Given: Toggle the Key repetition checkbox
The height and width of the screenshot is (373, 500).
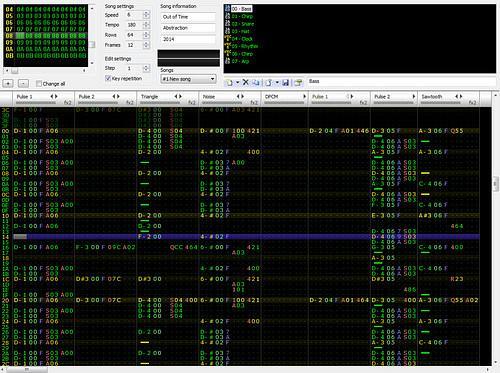Looking at the screenshot, I should point(108,78).
